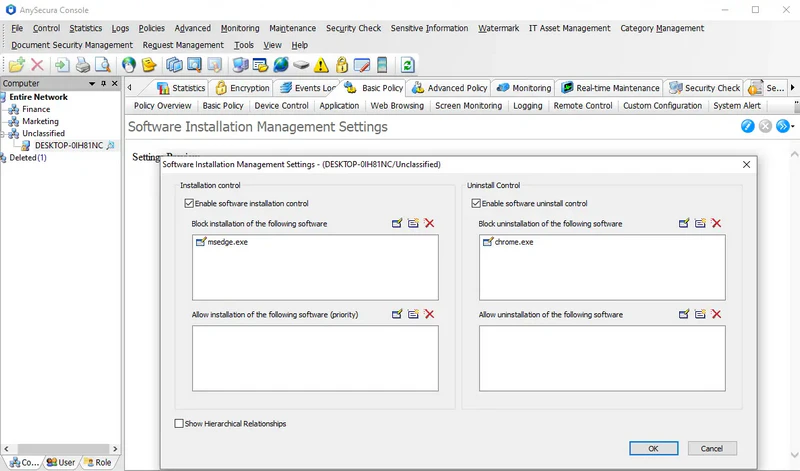The width and height of the screenshot is (800, 471).
Task: Click the padlock toolbar icon
Action: pyautogui.click(x=342, y=65)
